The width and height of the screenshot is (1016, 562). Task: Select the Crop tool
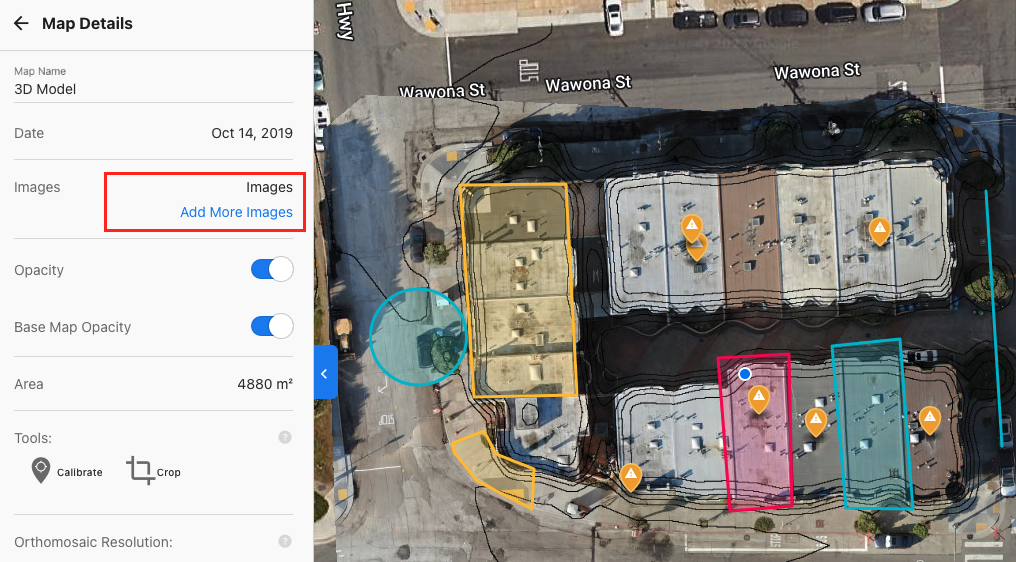point(154,471)
